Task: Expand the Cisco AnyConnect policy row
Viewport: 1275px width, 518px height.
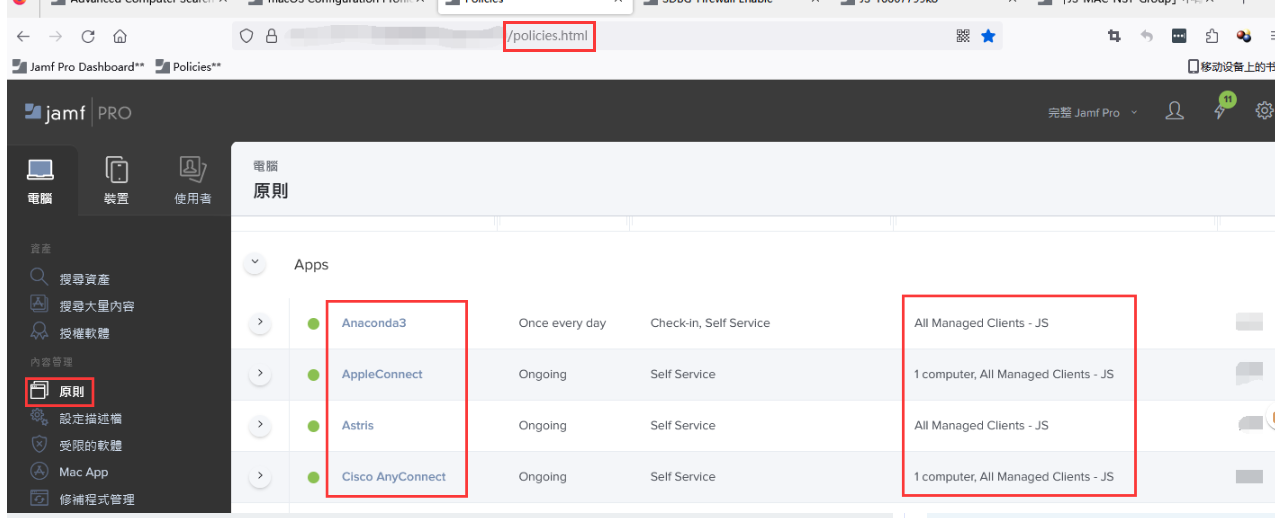Action: tap(259, 477)
